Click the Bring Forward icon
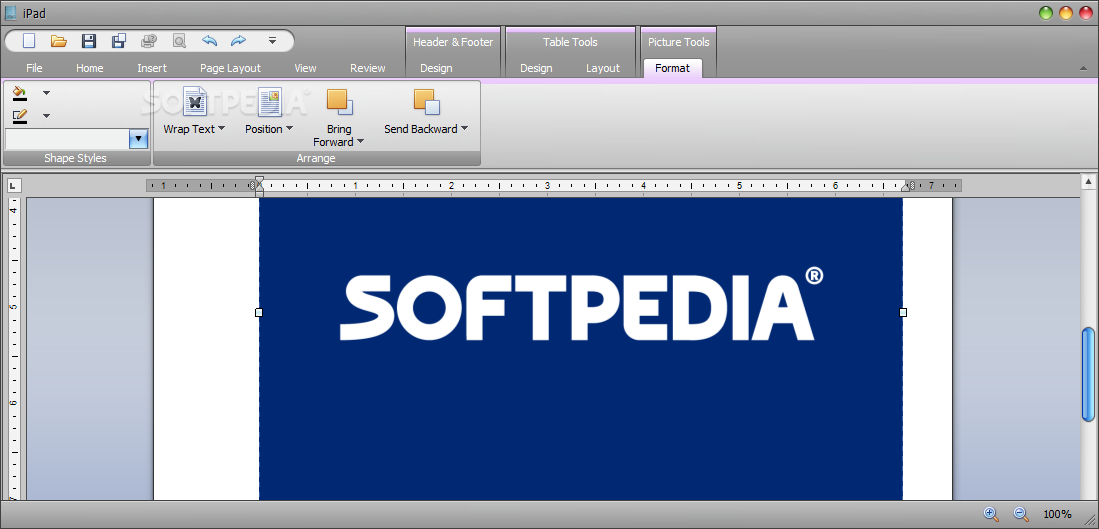This screenshot has height=529, width=1099. (x=340, y=102)
